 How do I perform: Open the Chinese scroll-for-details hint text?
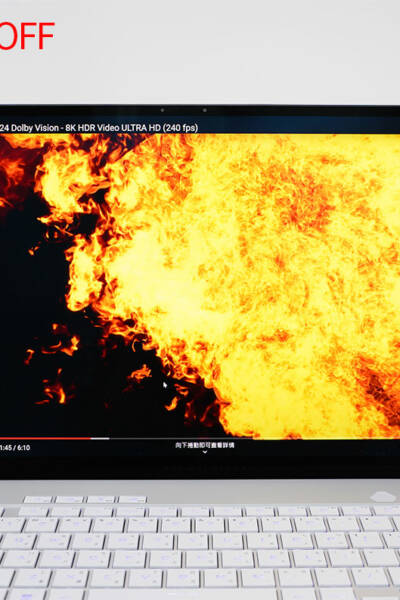(205, 445)
